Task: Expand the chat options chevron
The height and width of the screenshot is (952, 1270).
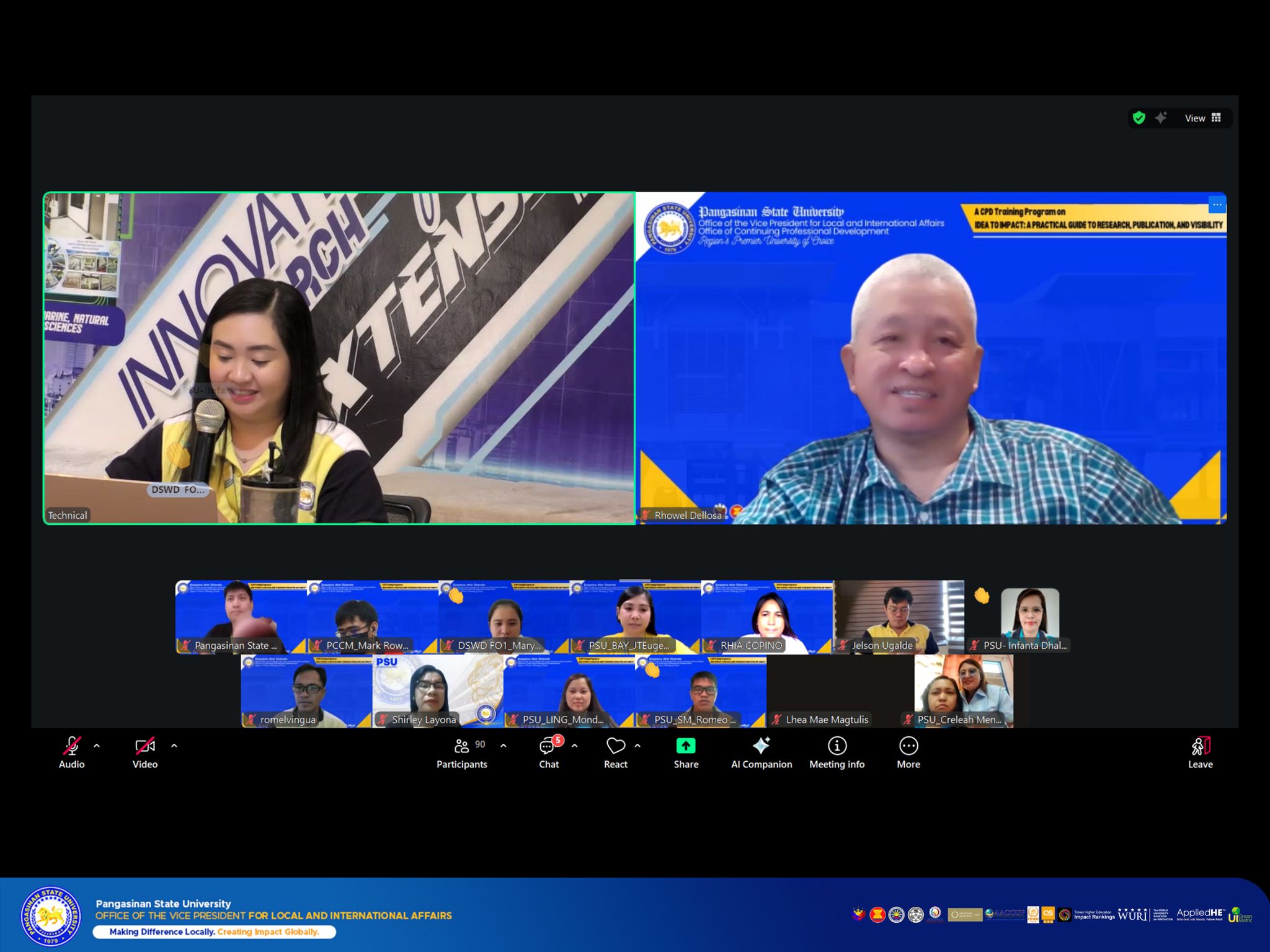Action: [575, 746]
